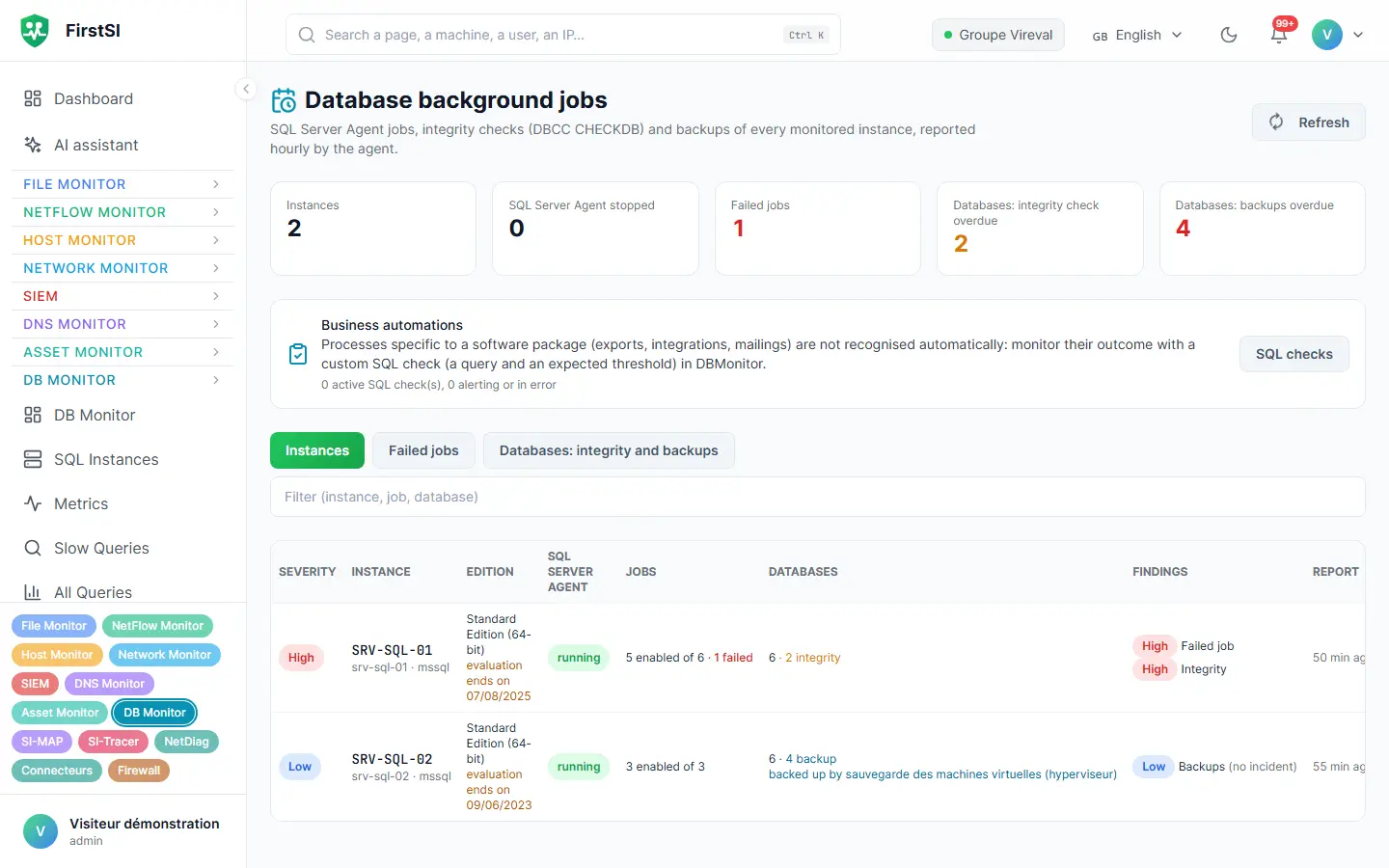
Task: Expand the HOST MONITOR section
Action: tap(123, 240)
